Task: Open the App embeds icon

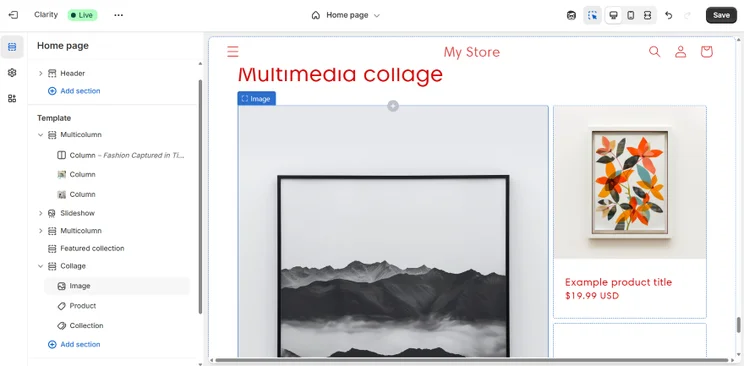Action: 12,98
